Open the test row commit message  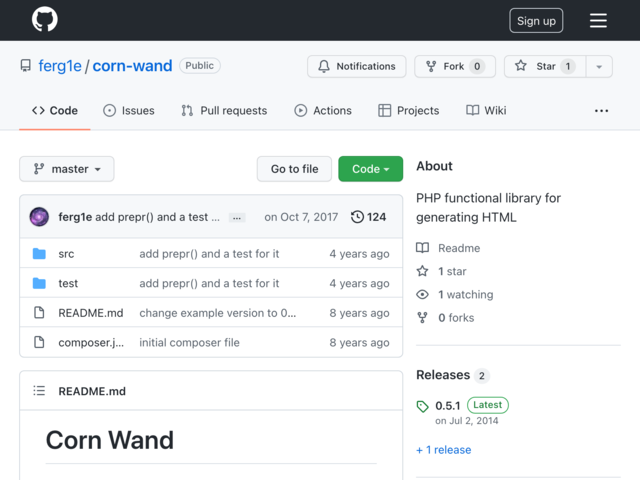coord(209,283)
